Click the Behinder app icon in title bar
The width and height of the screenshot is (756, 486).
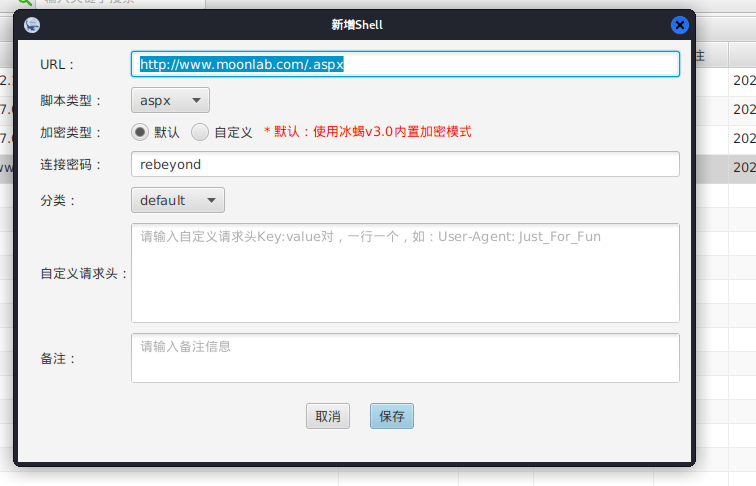coord(32,25)
